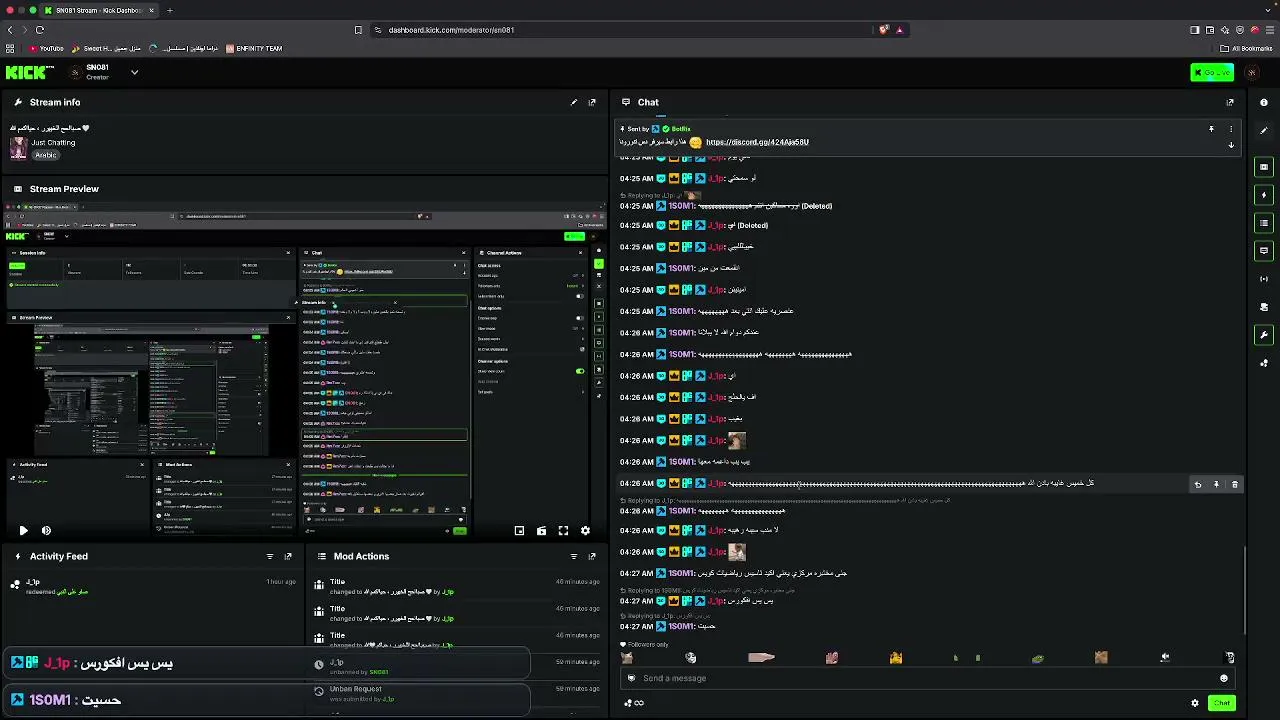The width and height of the screenshot is (1280, 720).
Task: Click the Send a message field
Action: click(927, 678)
